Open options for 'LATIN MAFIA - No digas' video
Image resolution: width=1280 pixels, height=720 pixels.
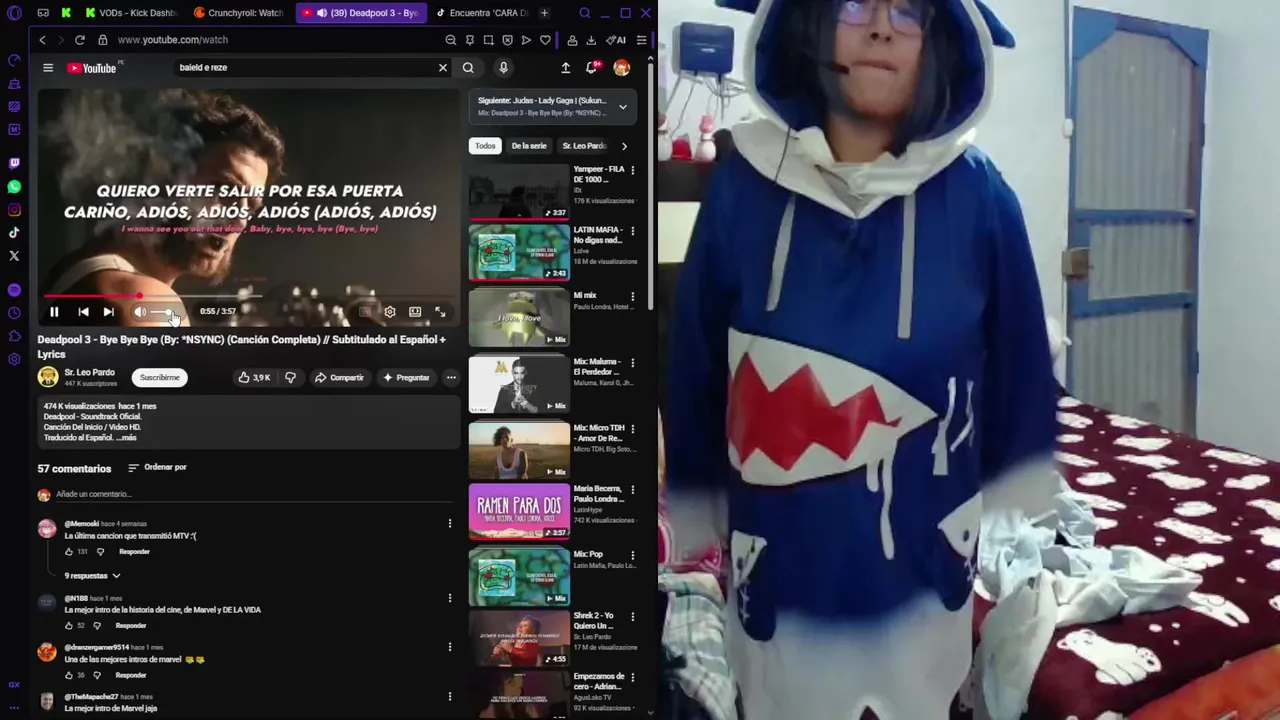point(632,231)
